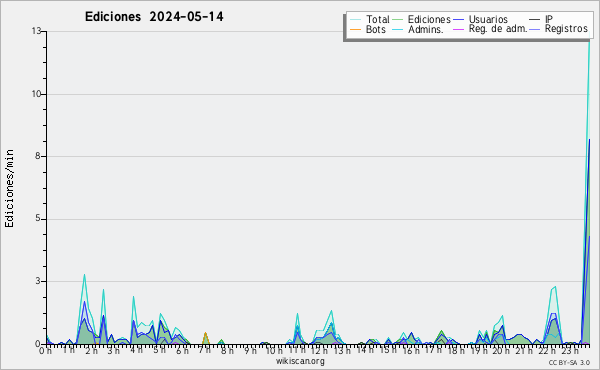Click the y-axis value 3

pos(38,281)
